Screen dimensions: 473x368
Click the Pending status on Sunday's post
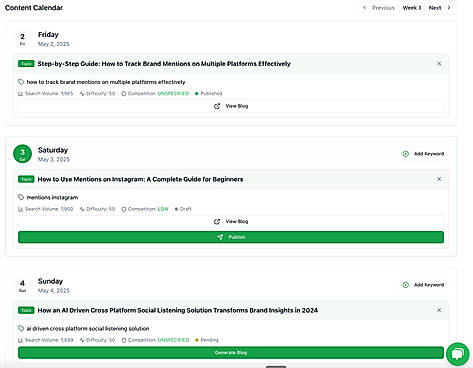click(207, 340)
